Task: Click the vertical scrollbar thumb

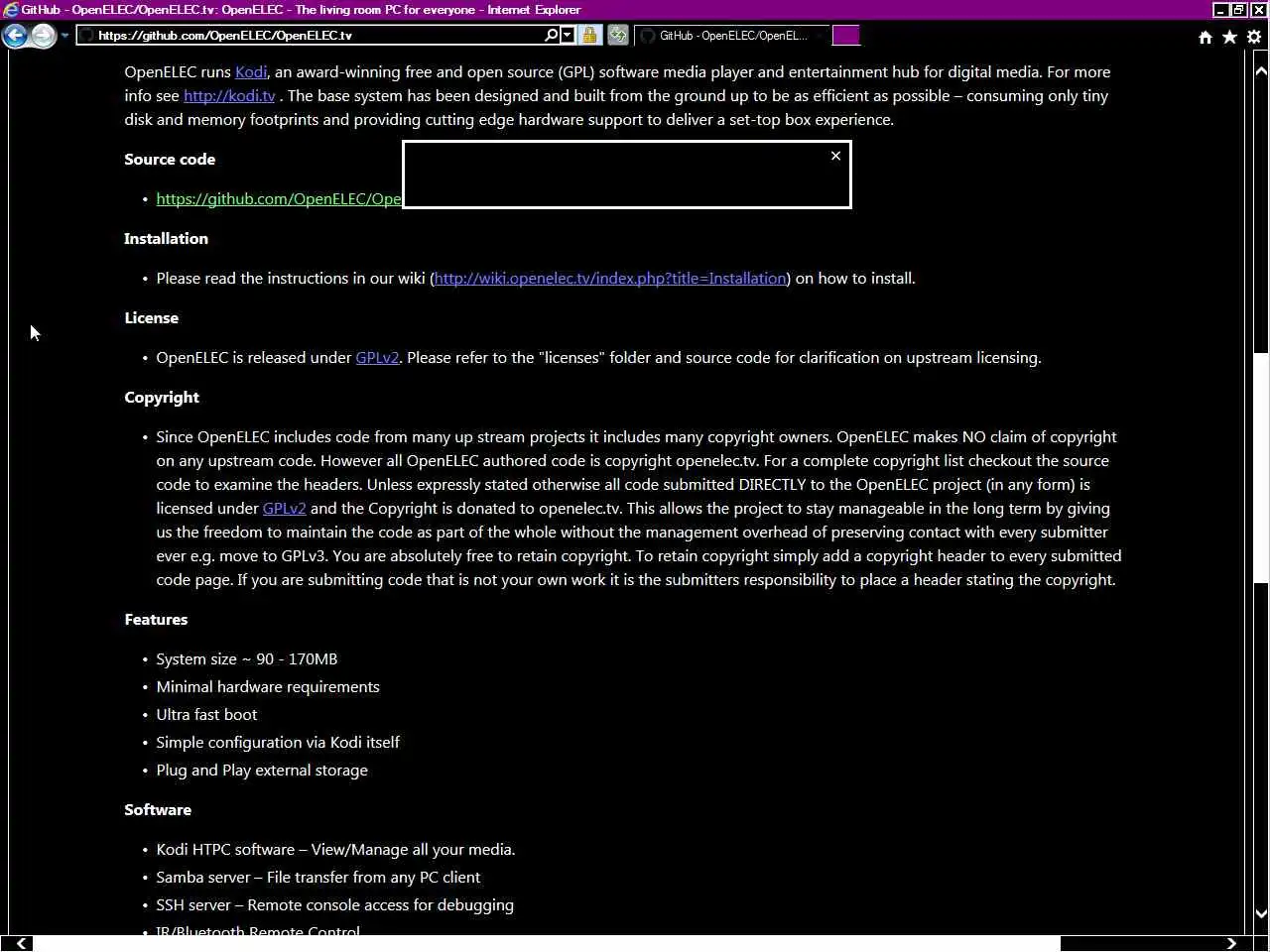Action: point(1261,466)
